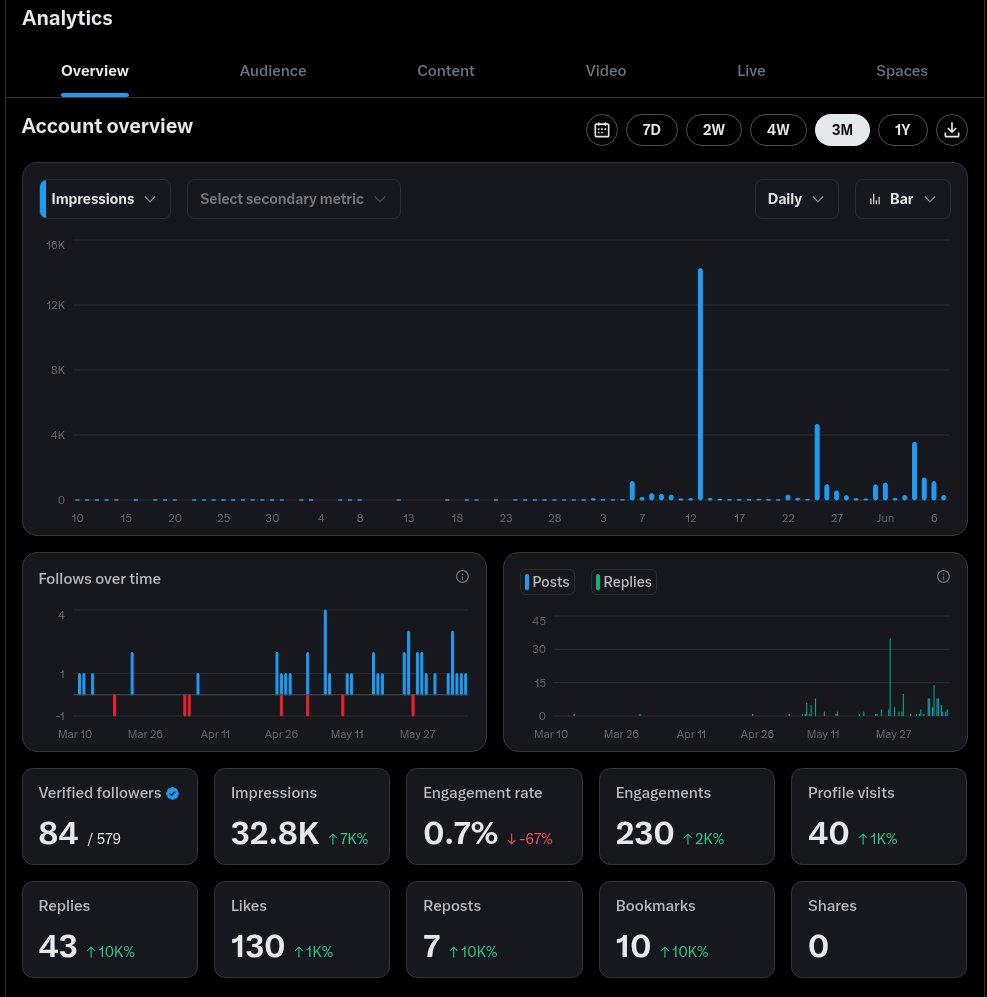The image size is (987, 997).
Task: Open the Impressions 32.8K stat card
Action: [302, 816]
